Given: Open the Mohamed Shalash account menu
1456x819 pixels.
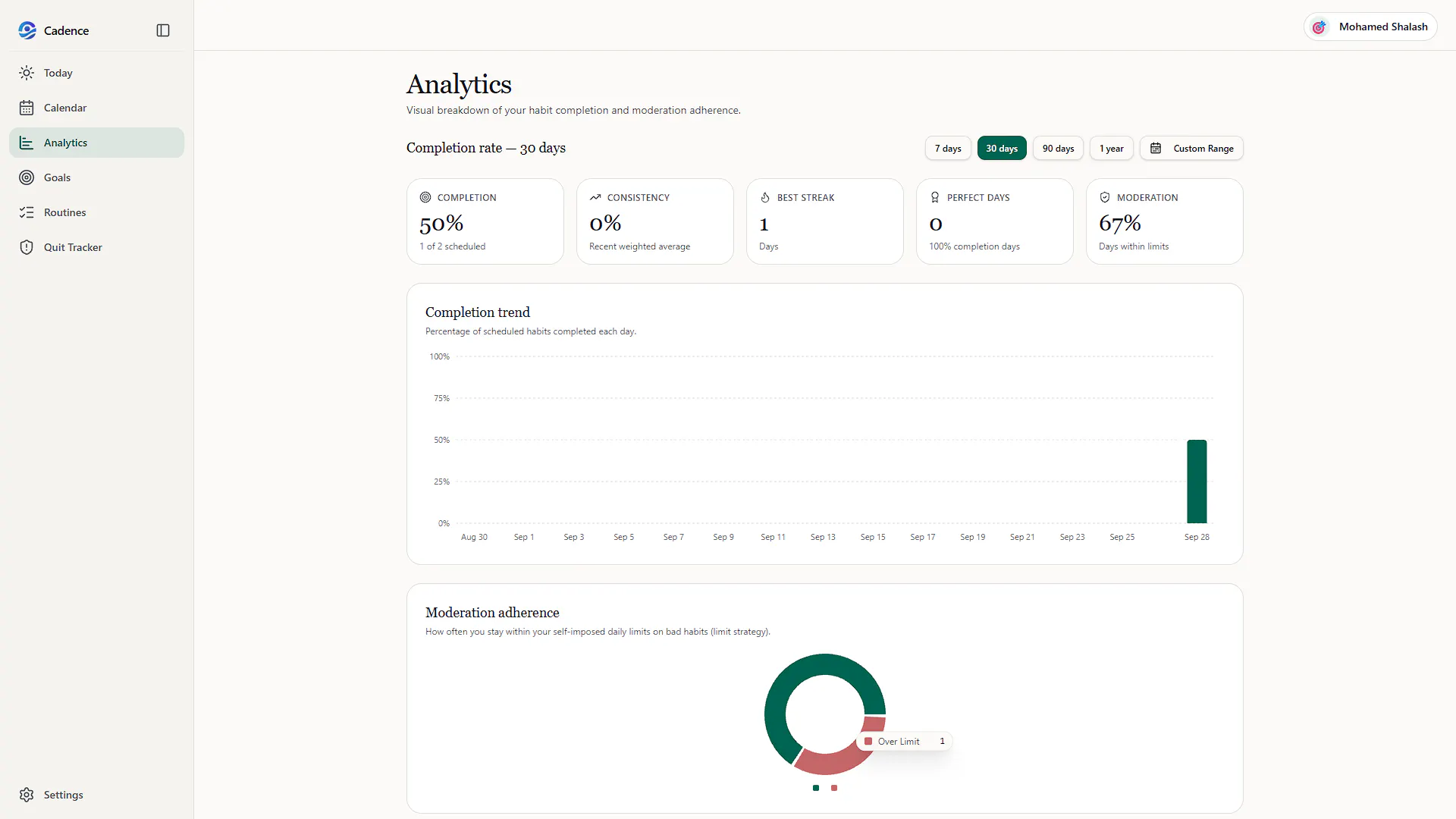Looking at the screenshot, I should click(1370, 27).
